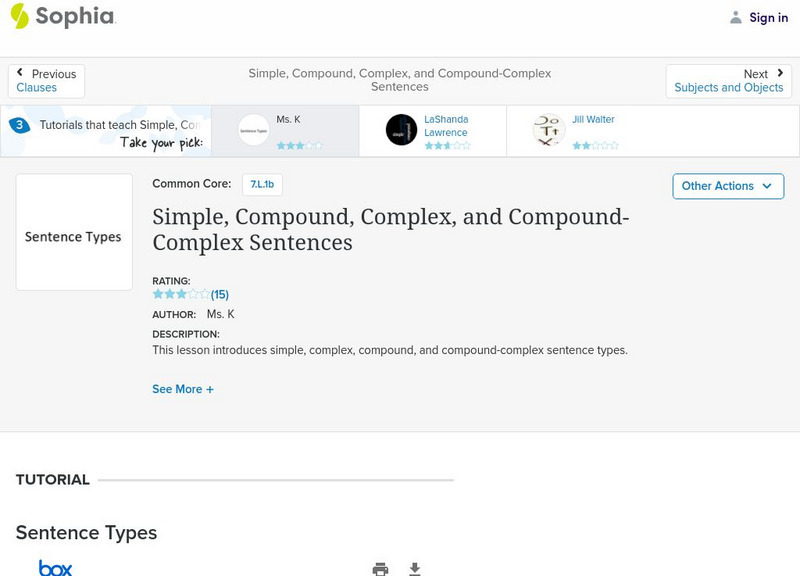The height and width of the screenshot is (576, 800).
Task: Download the Sentence Types document
Action: point(415,569)
